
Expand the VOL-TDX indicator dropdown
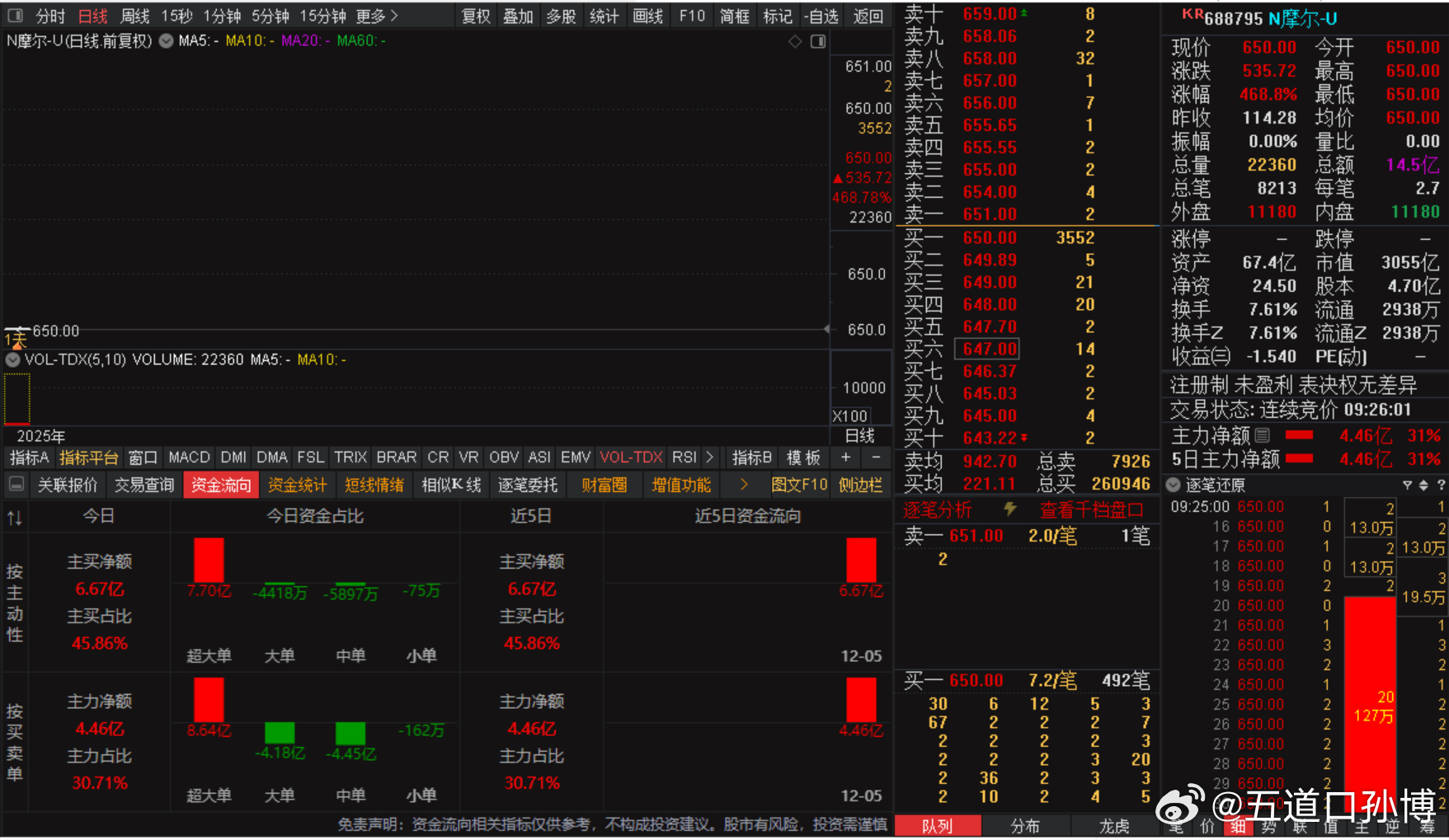(12, 359)
